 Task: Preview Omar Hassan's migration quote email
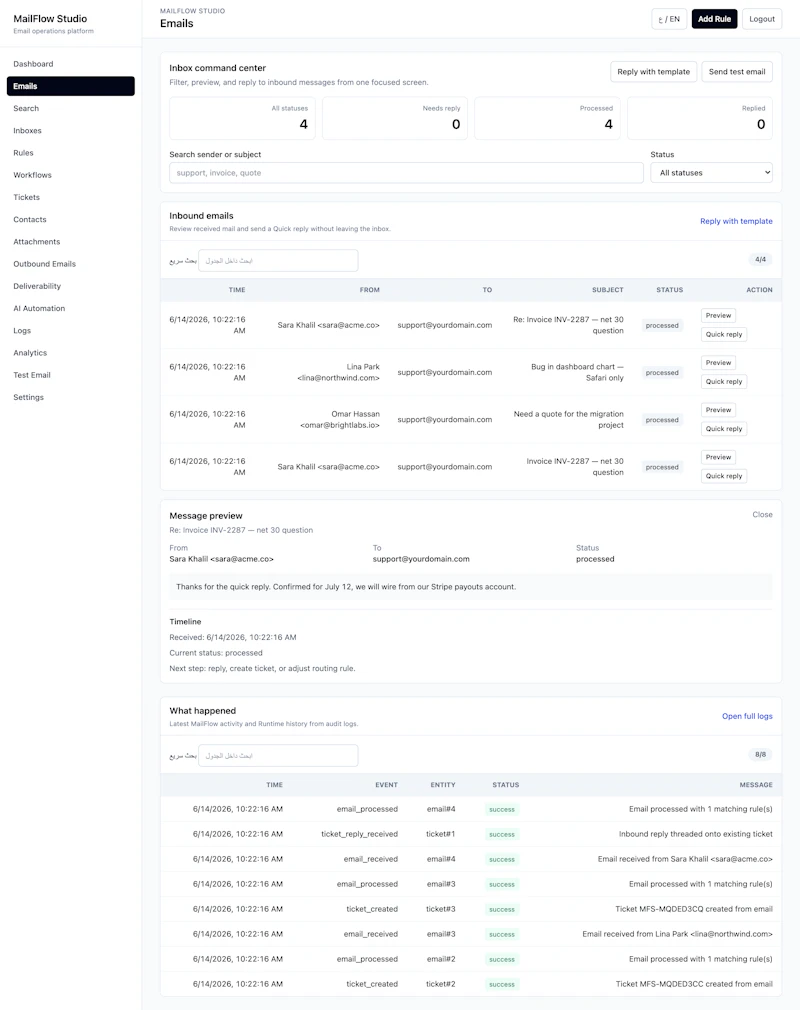point(718,410)
